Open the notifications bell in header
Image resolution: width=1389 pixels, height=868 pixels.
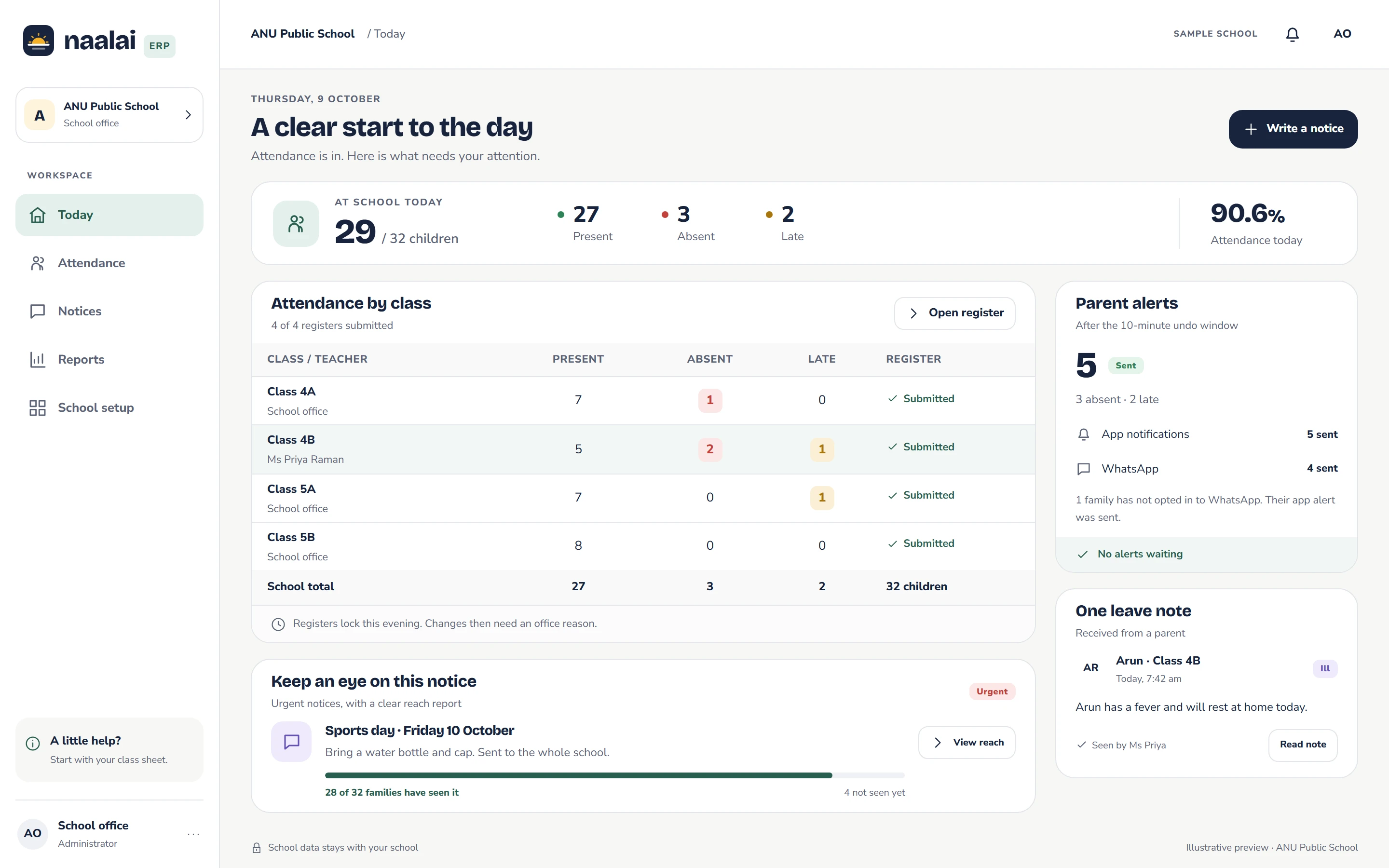pos(1292,34)
